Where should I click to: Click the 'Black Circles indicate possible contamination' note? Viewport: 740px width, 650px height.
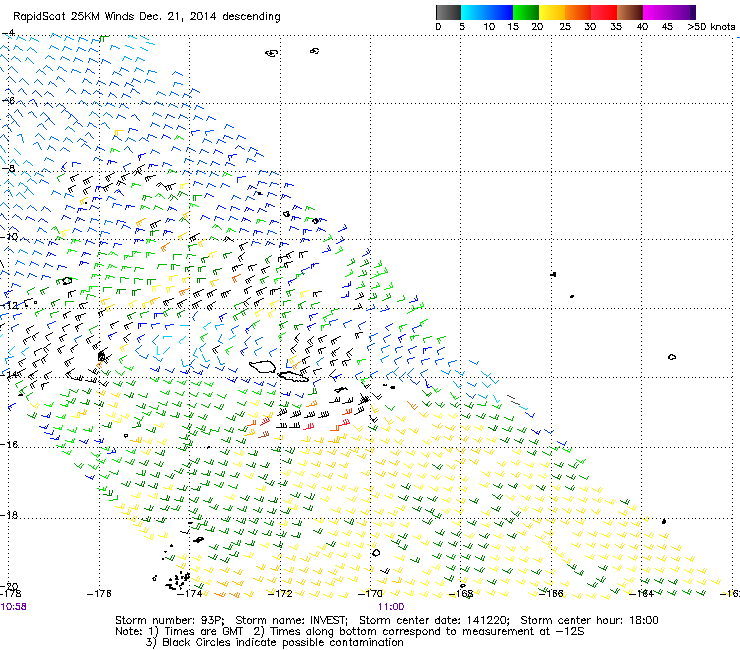(x=283, y=642)
